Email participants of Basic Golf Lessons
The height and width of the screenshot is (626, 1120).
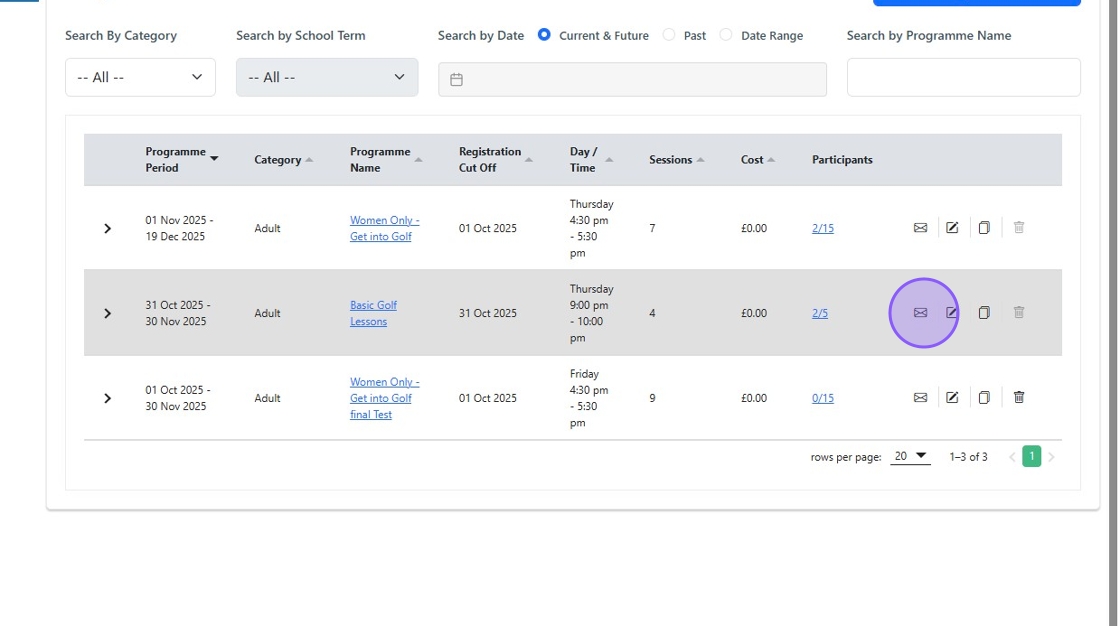tap(920, 313)
